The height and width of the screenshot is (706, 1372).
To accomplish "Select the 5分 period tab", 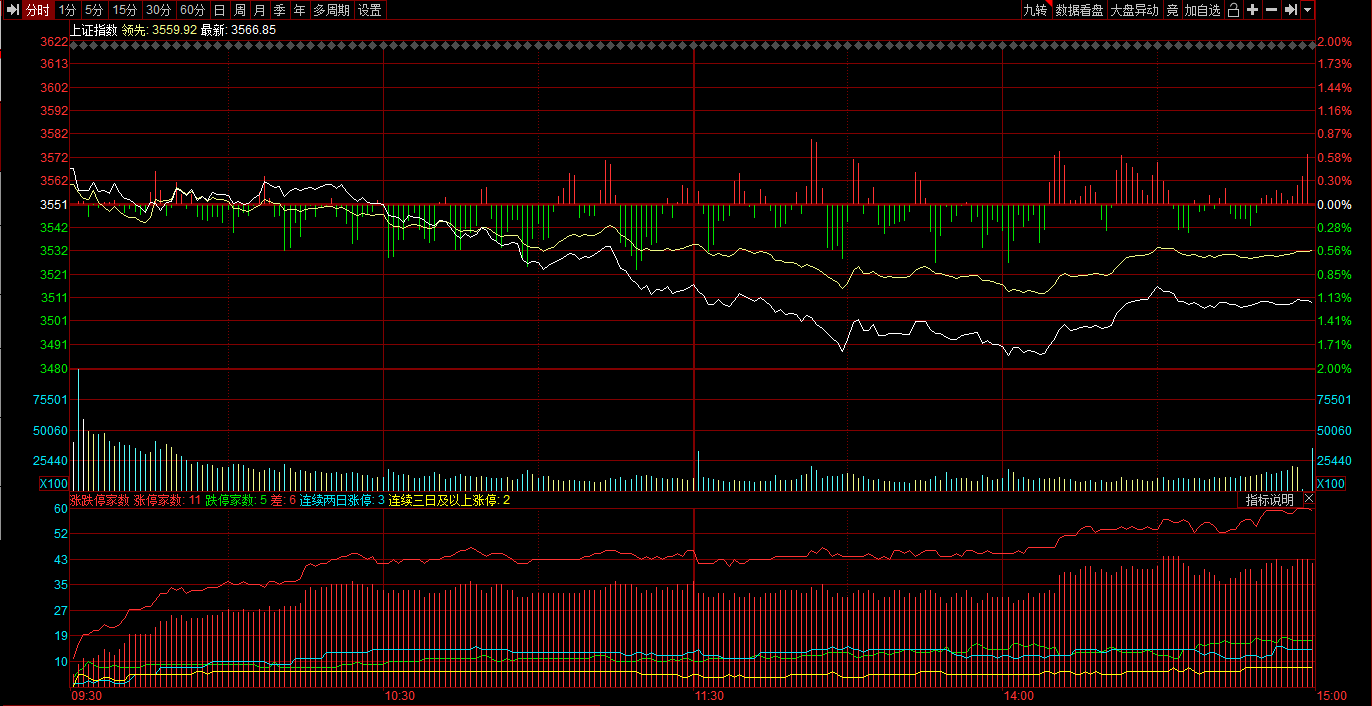I will pos(94,10).
